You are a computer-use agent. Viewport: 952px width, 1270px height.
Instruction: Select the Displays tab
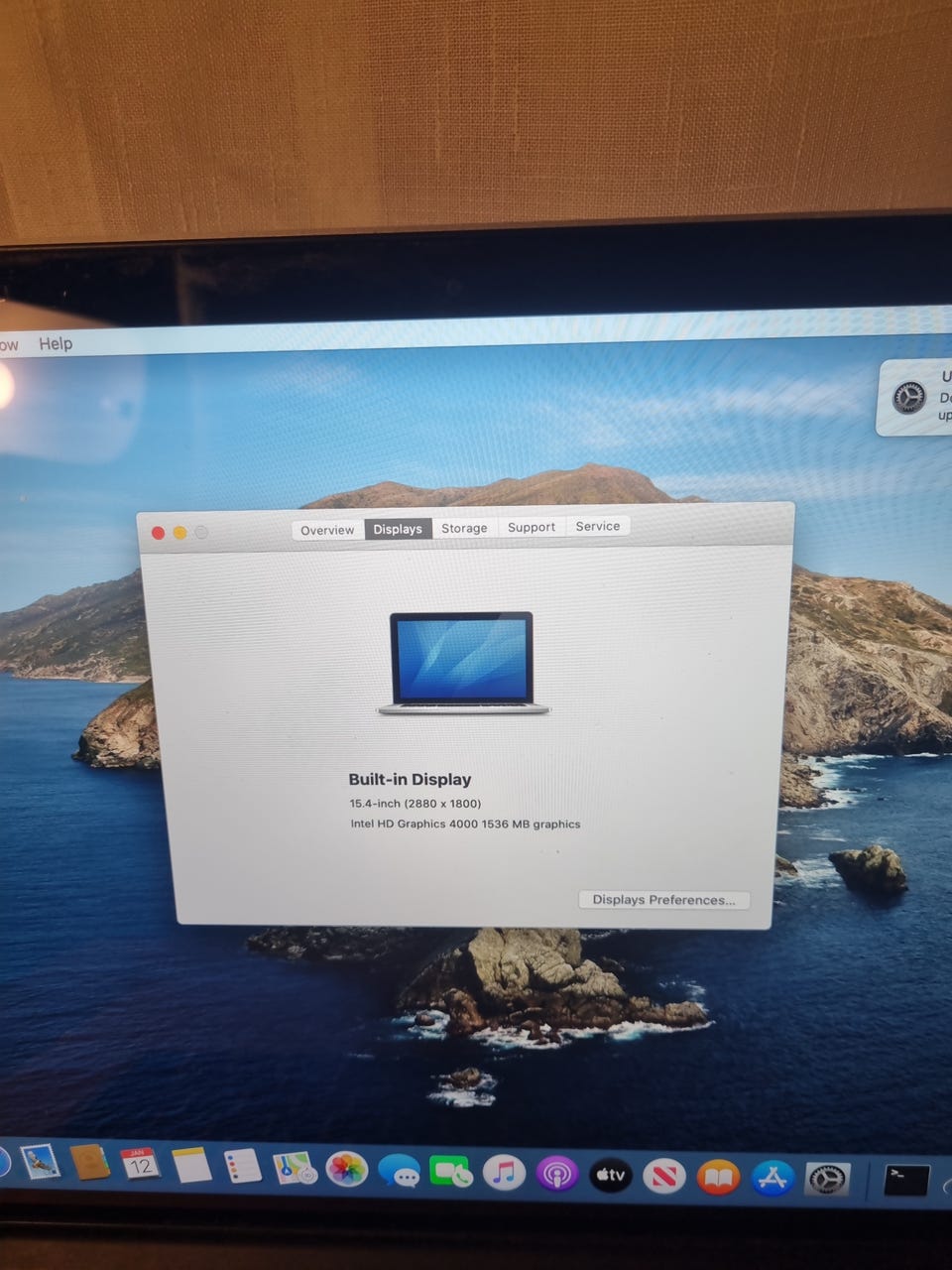pos(398,529)
